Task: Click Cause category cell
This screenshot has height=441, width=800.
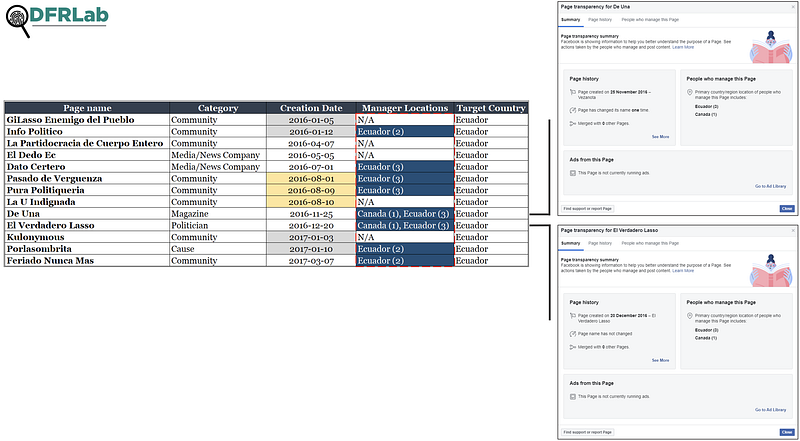Action: coord(218,249)
